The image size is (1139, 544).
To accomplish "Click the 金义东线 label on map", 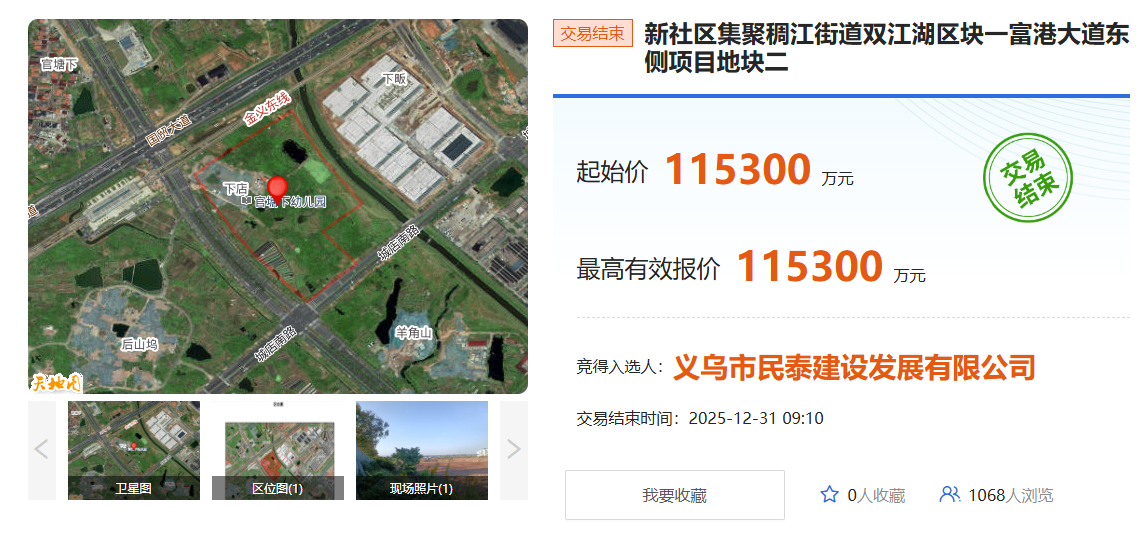I will pos(266,109).
